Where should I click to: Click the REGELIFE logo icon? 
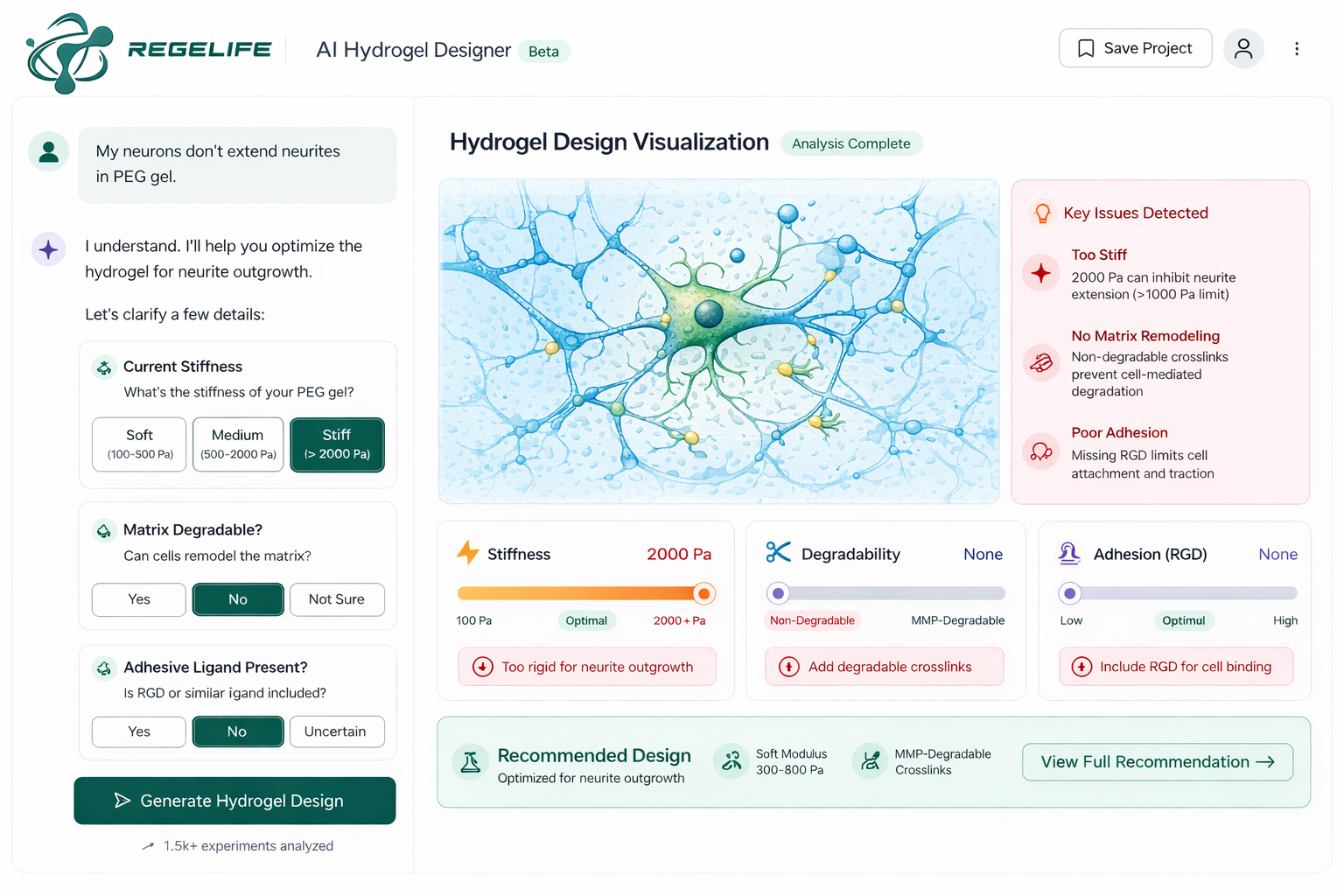(x=70, y=51)
